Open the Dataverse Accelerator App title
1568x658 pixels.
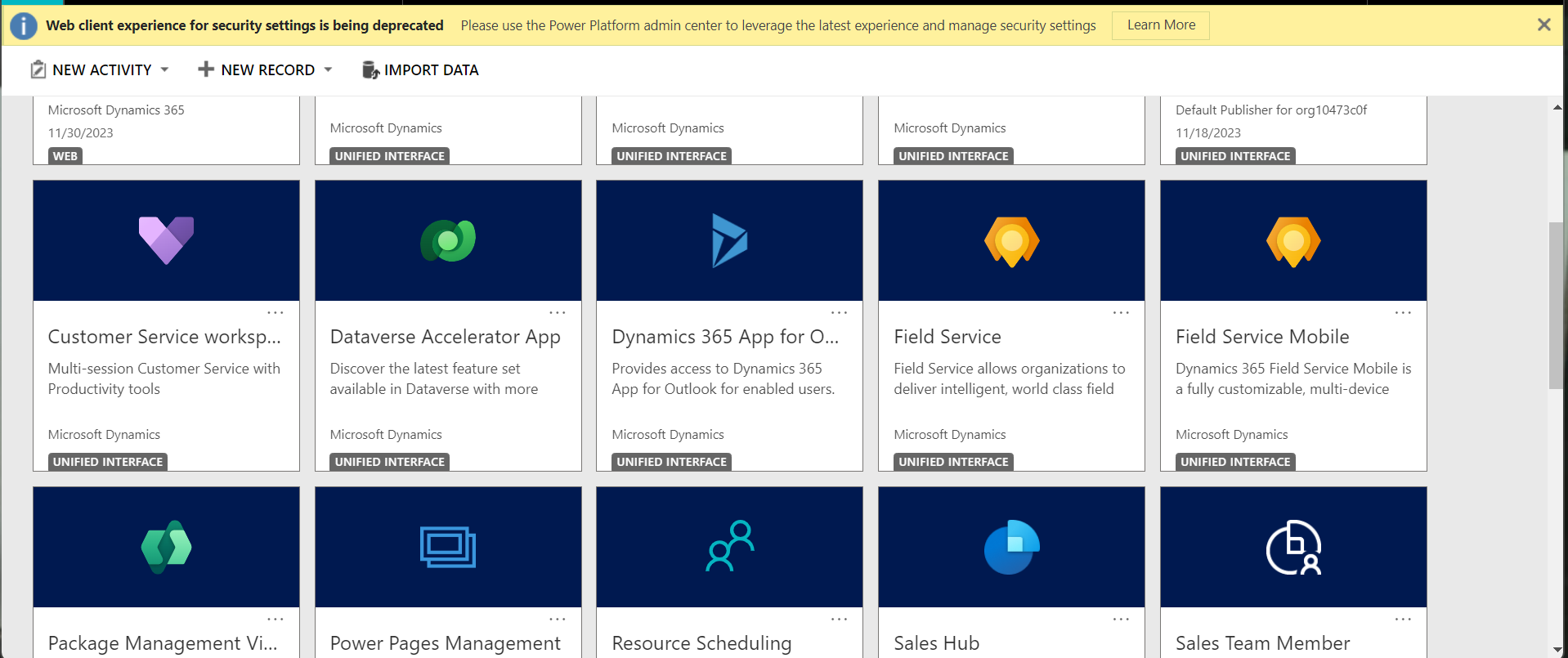click(x=446, y=337)
